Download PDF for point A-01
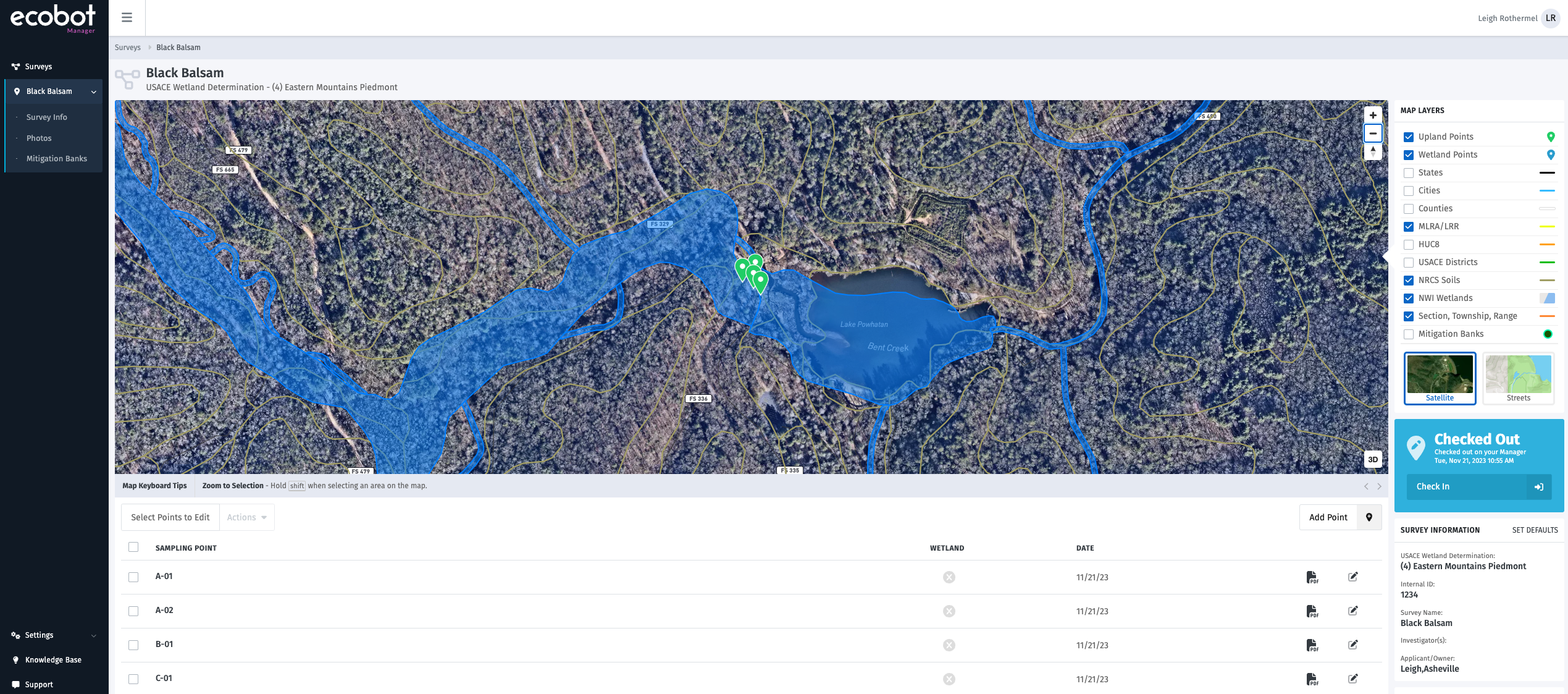Viewport: 1568px width, 694px height. [x=1312, y=577]
